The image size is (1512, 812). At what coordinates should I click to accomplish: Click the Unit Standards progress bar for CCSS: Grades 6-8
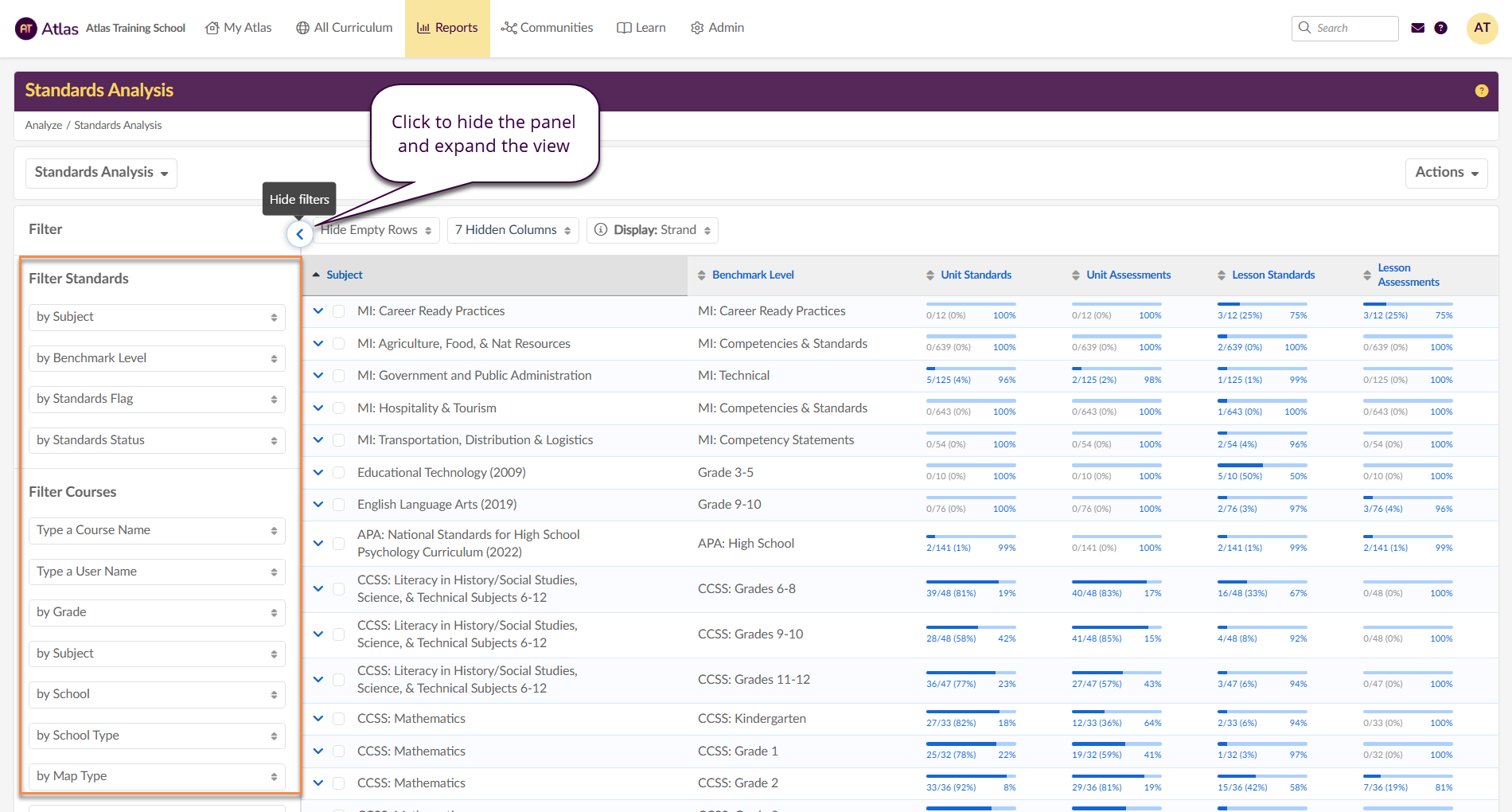(970, 582)
